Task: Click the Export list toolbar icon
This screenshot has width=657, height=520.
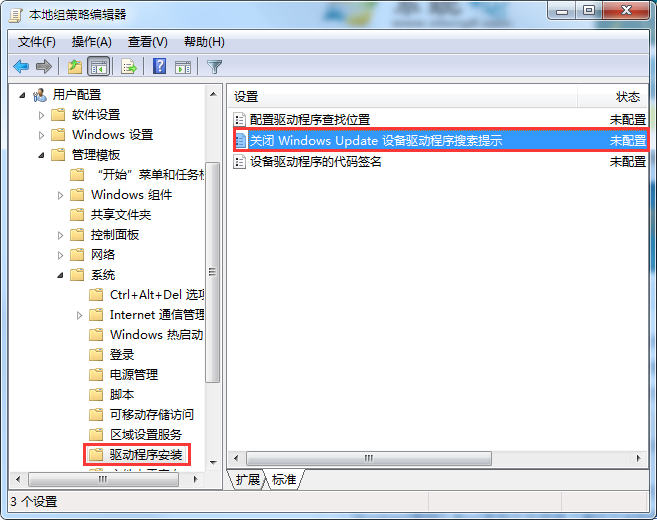Action: [129, 67]
